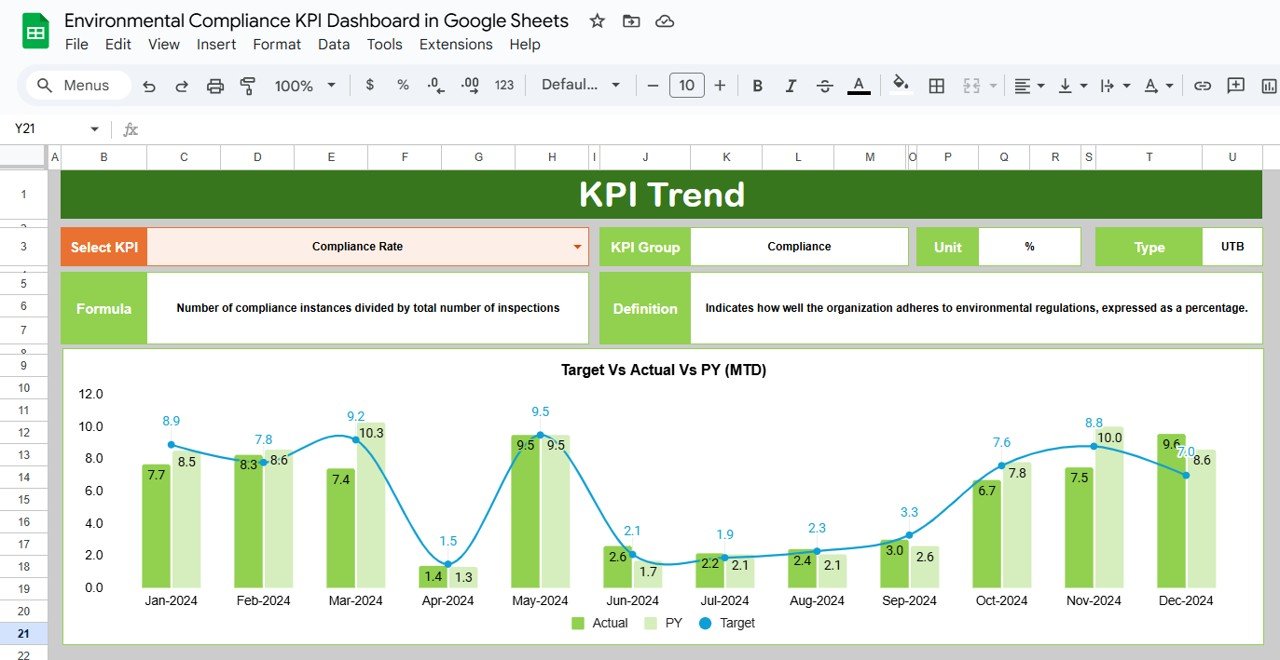This screenshot has width=1280, height=660.
Task: Open text color picker
Action: click(x=858, y=86)
